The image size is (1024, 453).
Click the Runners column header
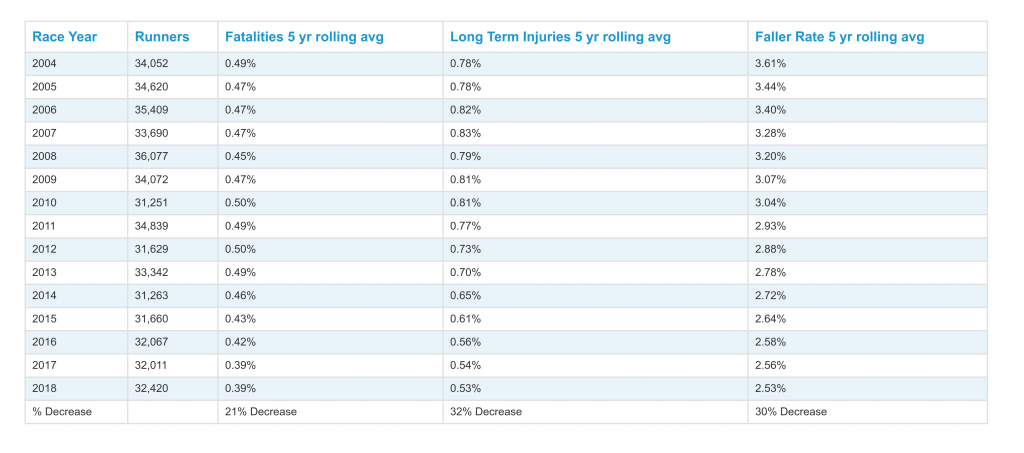coord(162,37)
